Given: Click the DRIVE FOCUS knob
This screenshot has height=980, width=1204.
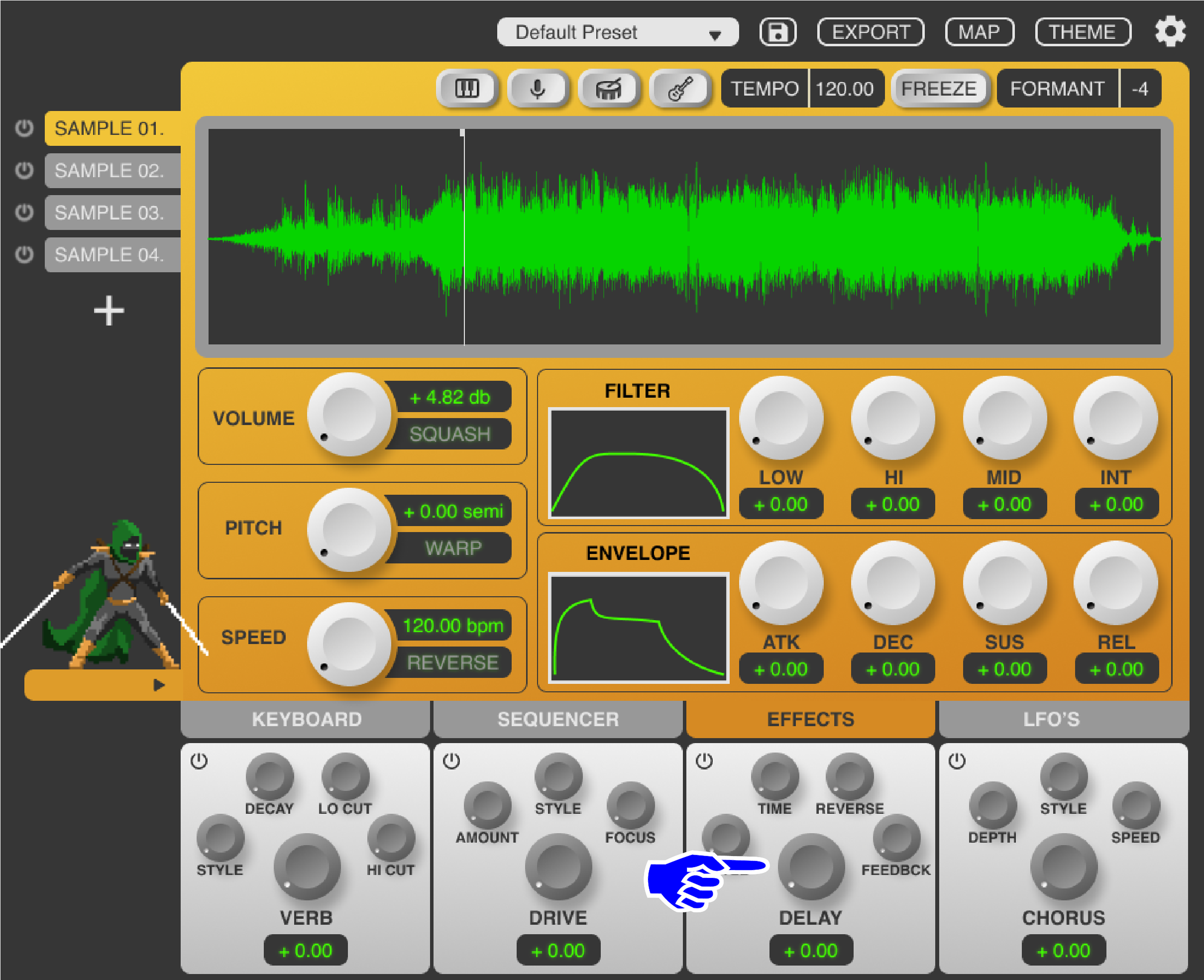Looking at the screenshot, I should pos(631,806).
